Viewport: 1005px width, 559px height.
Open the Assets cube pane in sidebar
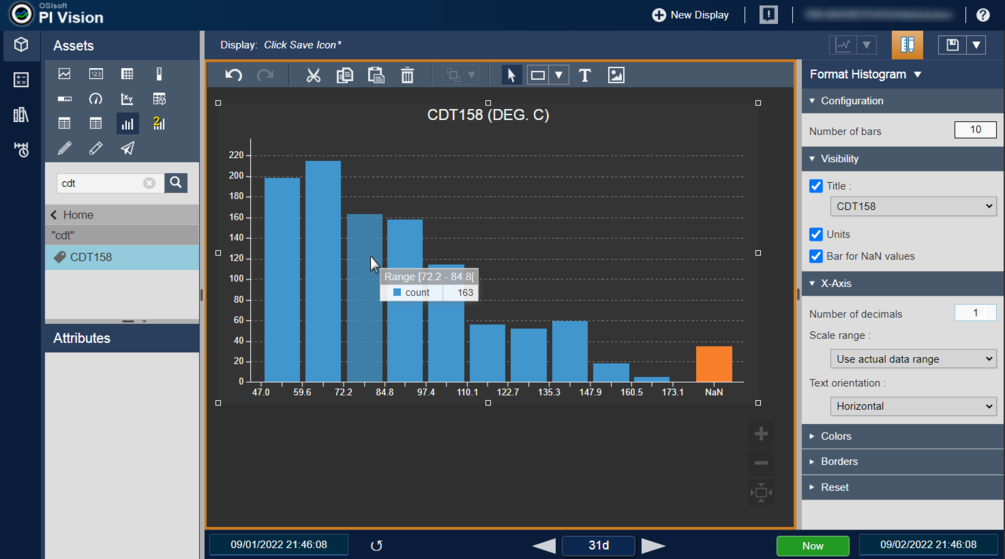pos(21,45)
